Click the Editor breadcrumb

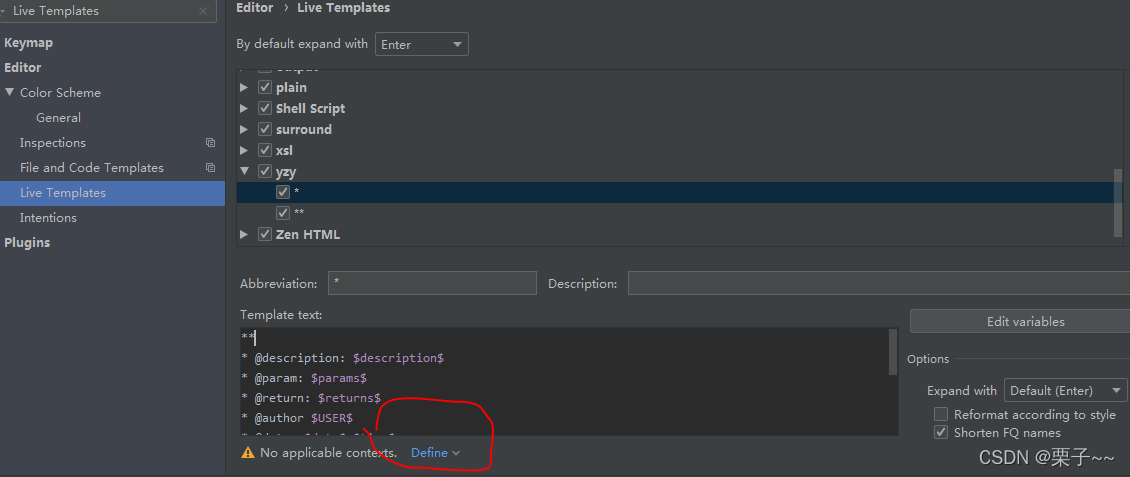pyautogui.click(x=254, y=8)
